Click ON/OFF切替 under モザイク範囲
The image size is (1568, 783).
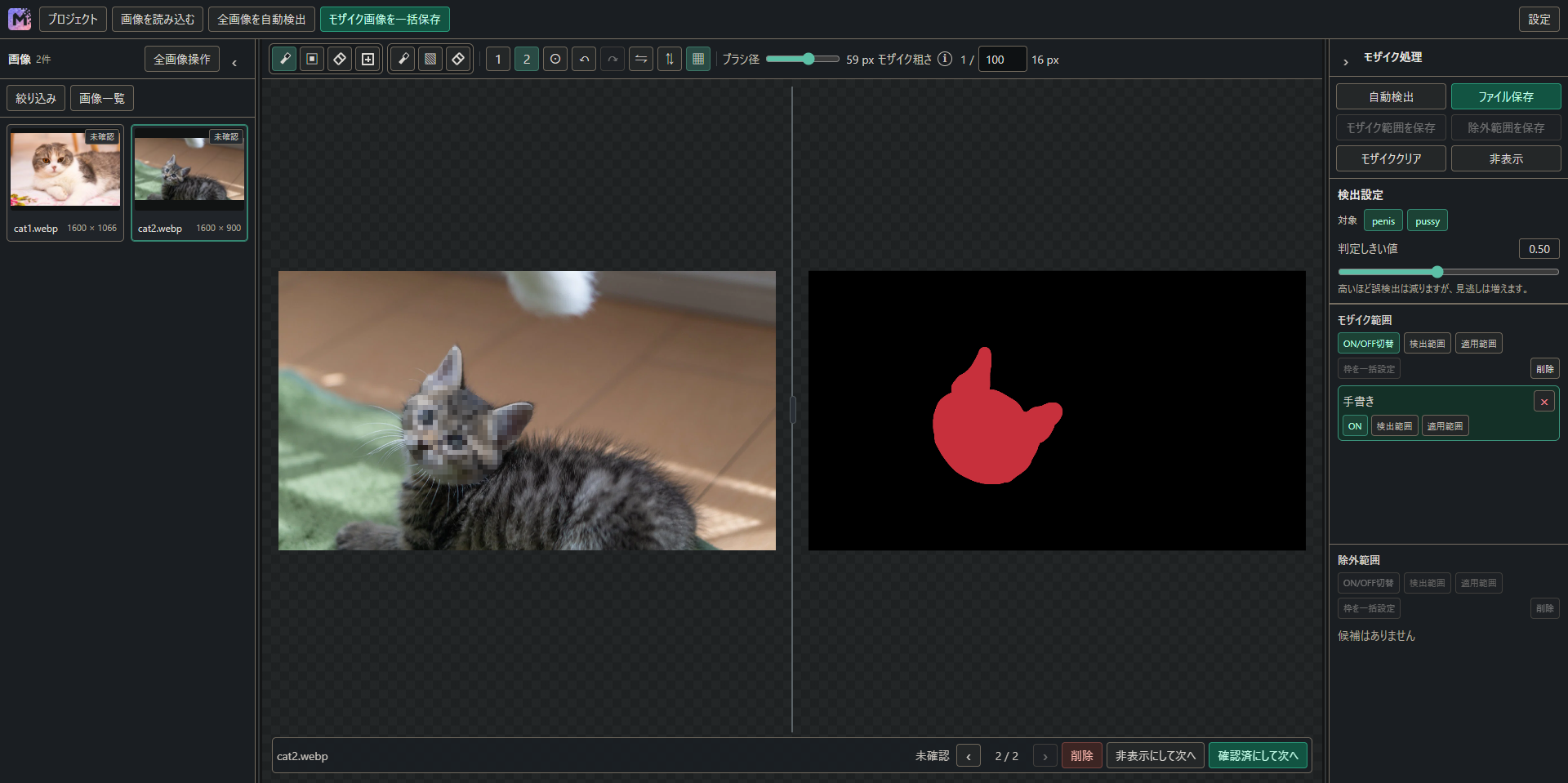pos(1369,344)
